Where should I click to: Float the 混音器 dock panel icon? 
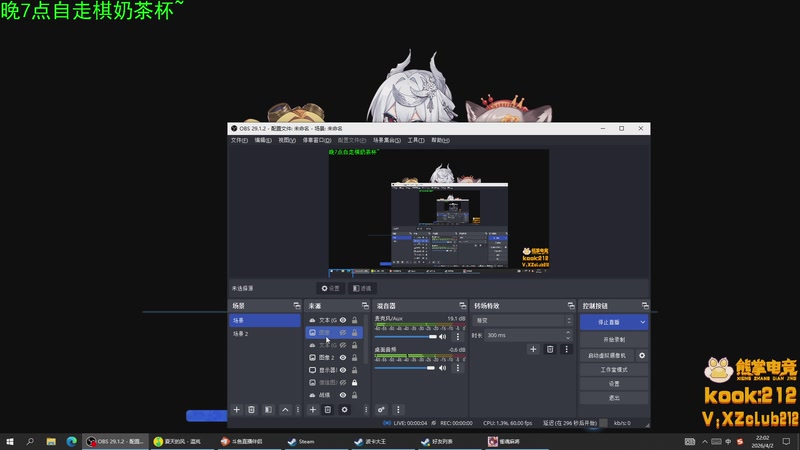462,306
